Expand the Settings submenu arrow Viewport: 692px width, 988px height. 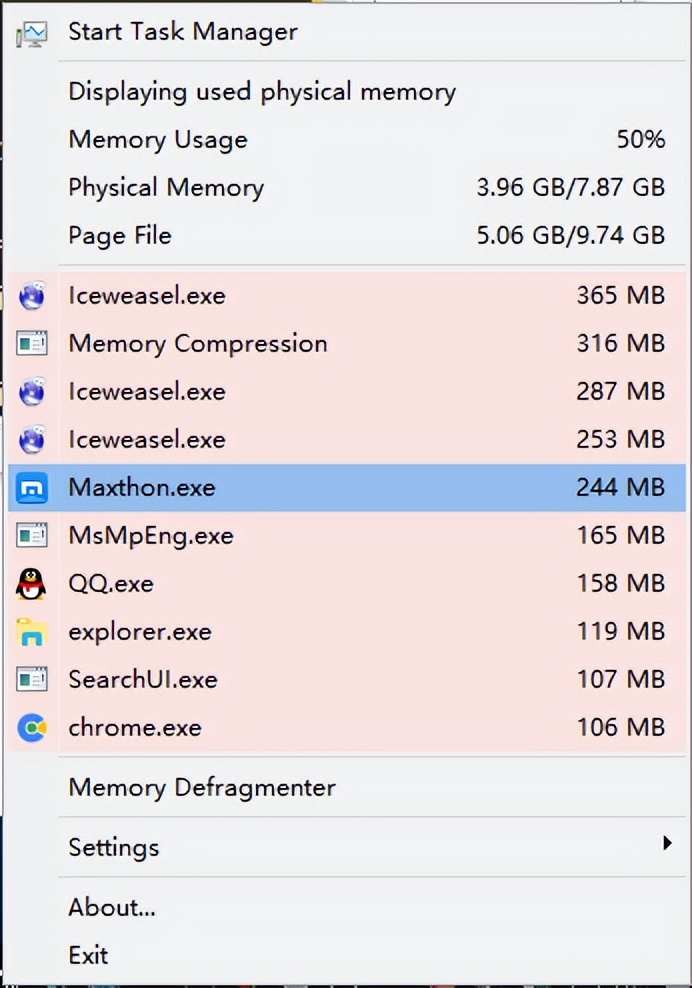tap(667, 844)
